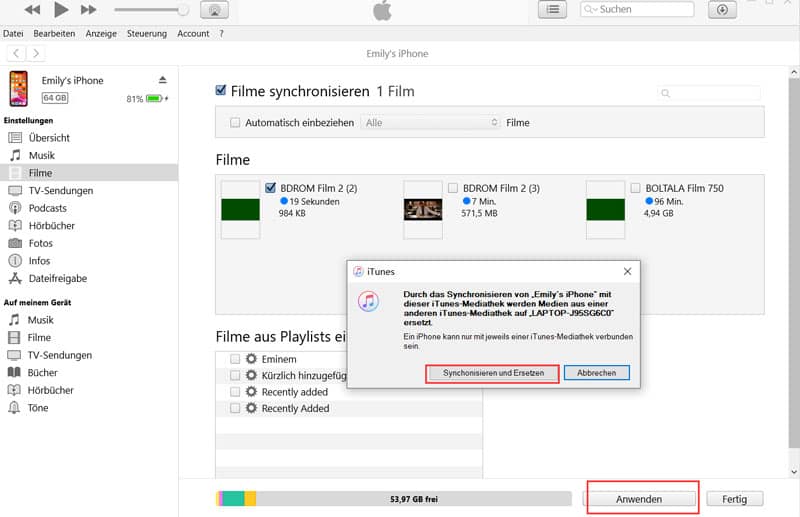Click the Recently added gear icon

pos(251,392)
